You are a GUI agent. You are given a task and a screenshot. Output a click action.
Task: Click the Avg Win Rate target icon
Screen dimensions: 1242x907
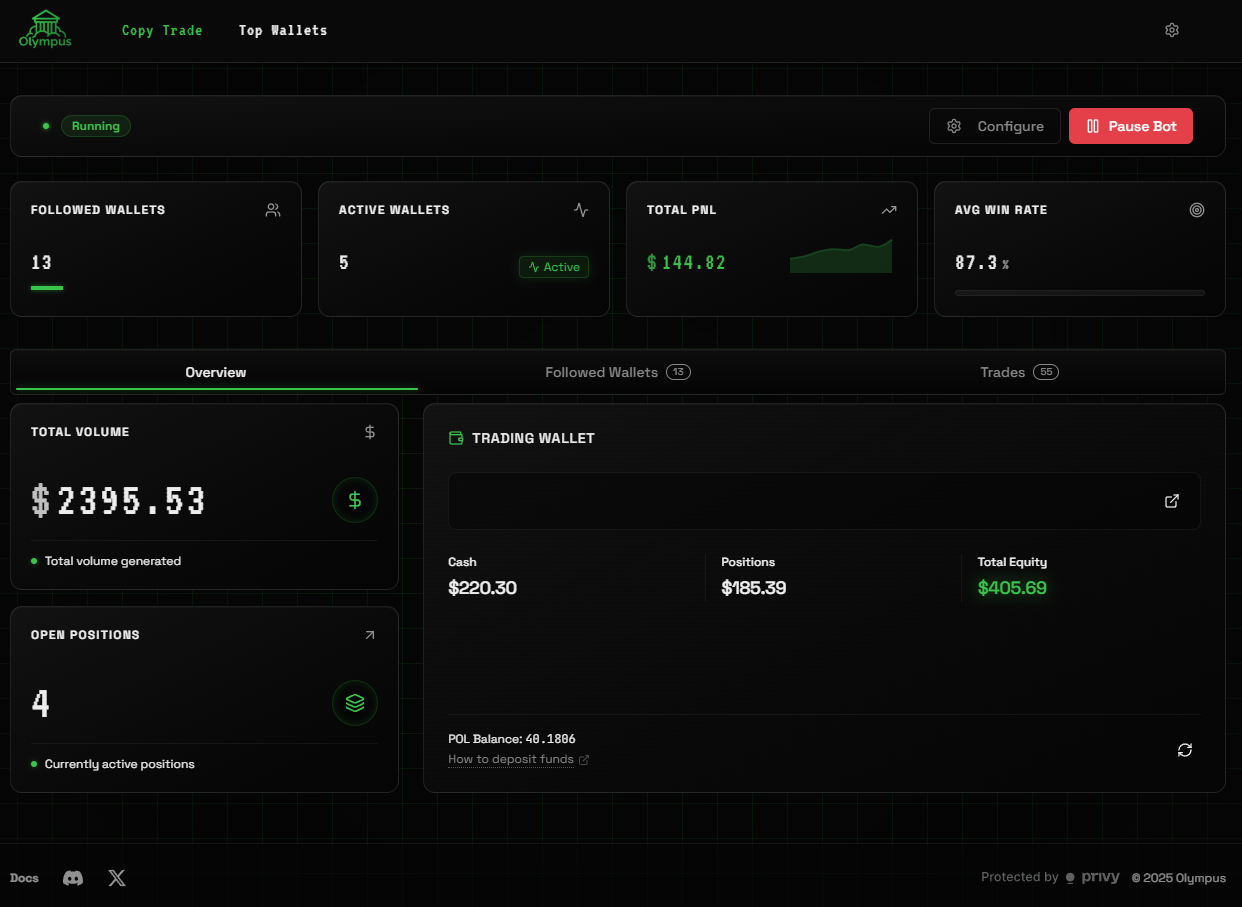(1197, 210)
